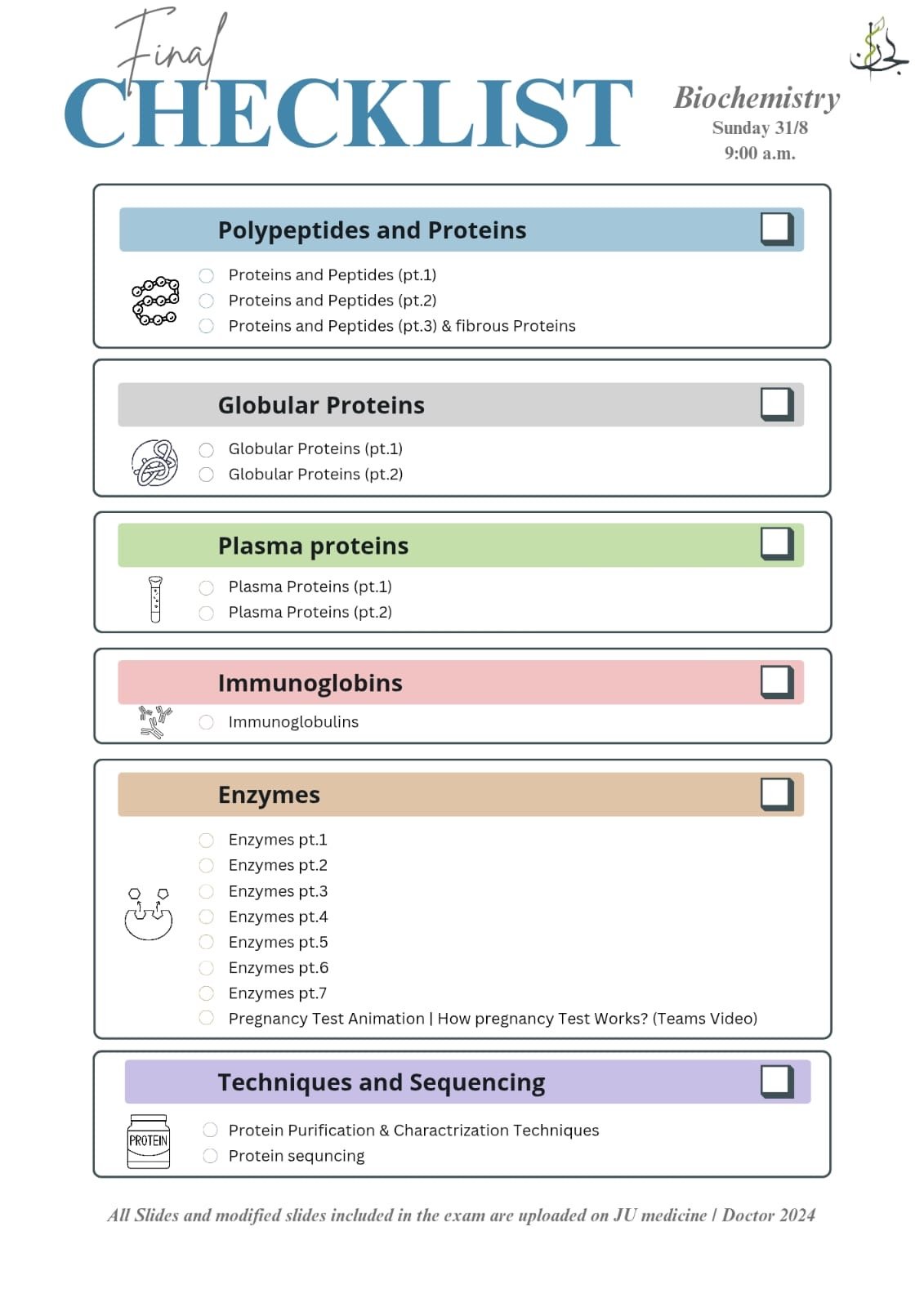Check the Enzymes section box
The image size is (924, 1307).
tap(777, 794)
